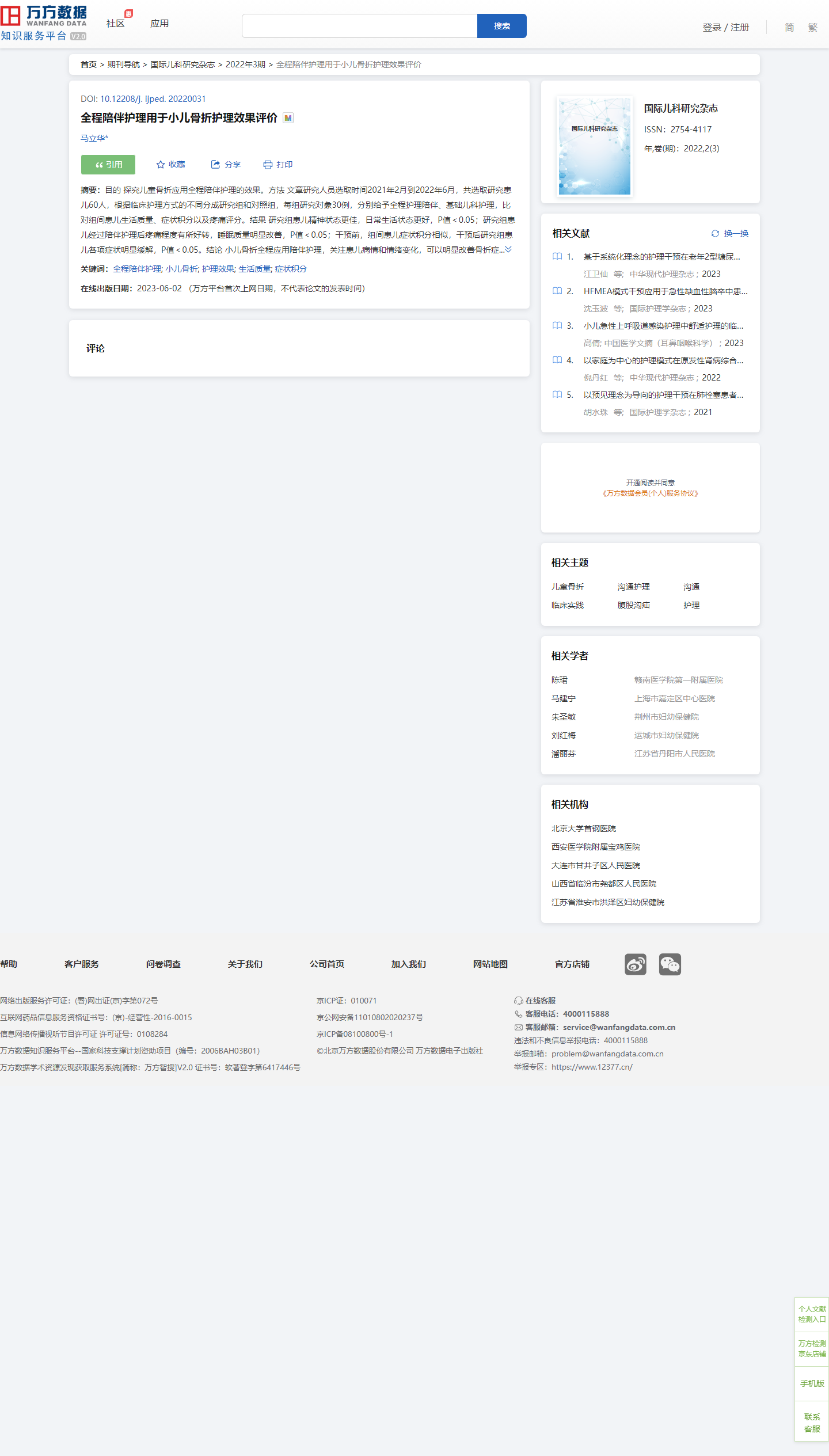Screen dimensions: 829x1456
Task: Go to 首页 in breadcrumb
Action: pos(89,64)
